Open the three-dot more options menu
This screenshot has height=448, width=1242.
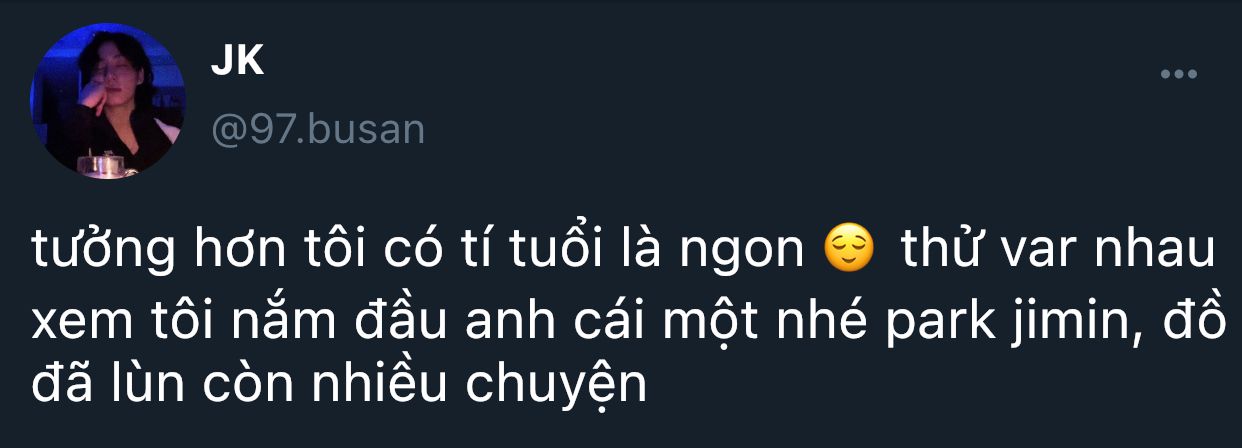coord(1178,75)
